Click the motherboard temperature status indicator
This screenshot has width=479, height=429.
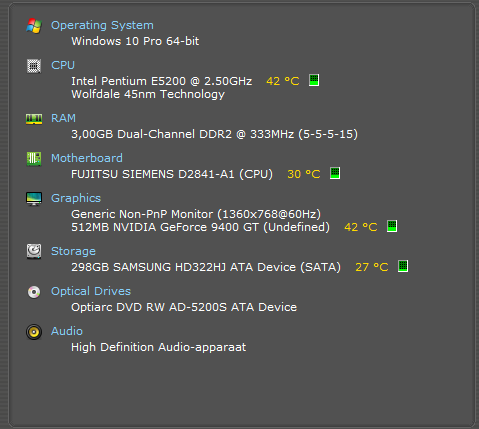point(335,173)
